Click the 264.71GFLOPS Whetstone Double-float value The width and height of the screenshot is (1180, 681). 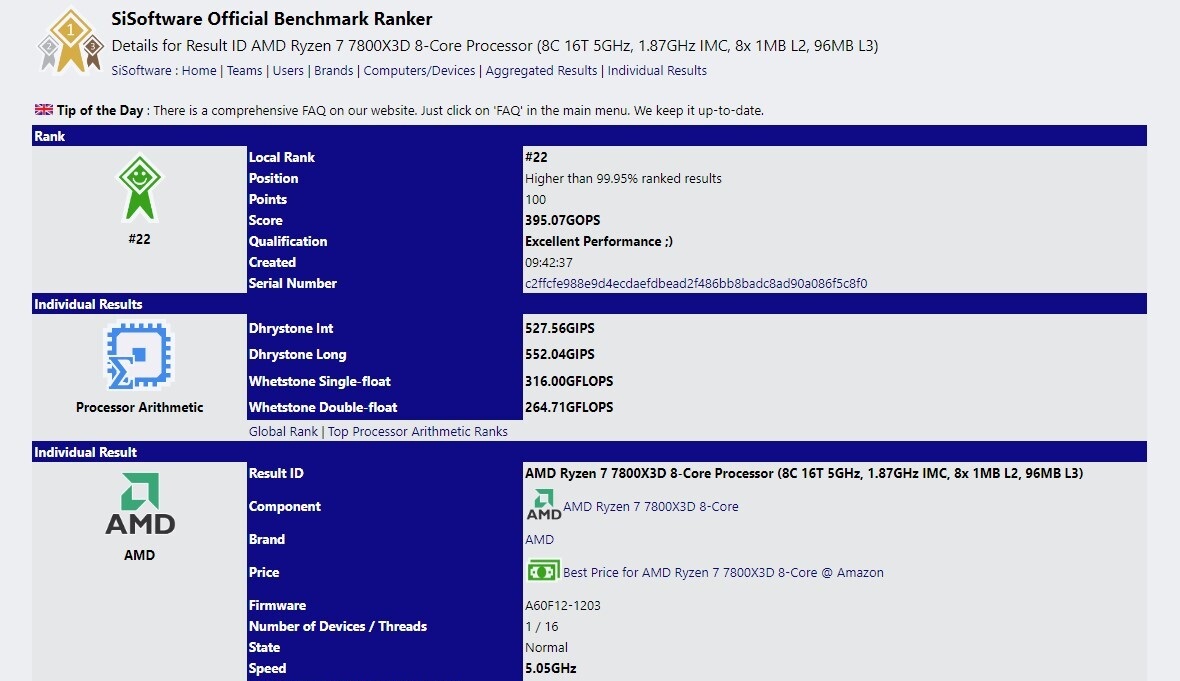coord(569,407)
